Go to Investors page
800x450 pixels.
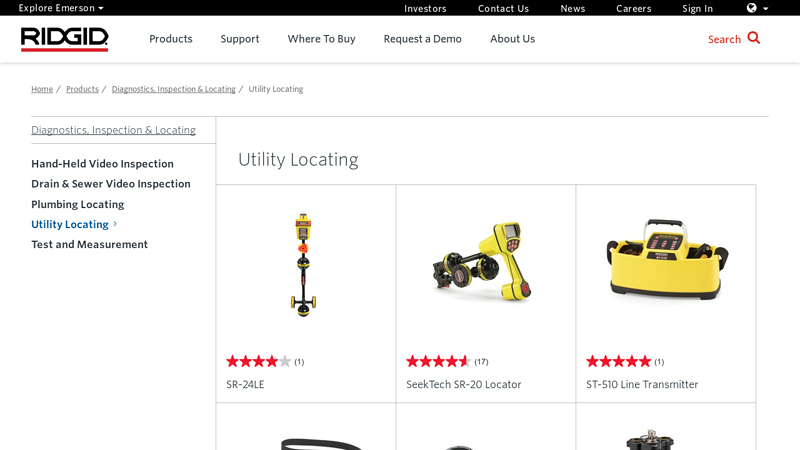coord(425,9)
